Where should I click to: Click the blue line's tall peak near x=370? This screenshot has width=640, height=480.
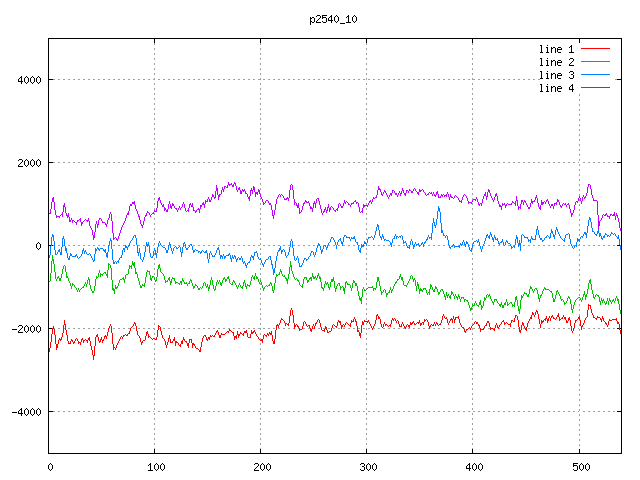(x=438, y=209)
